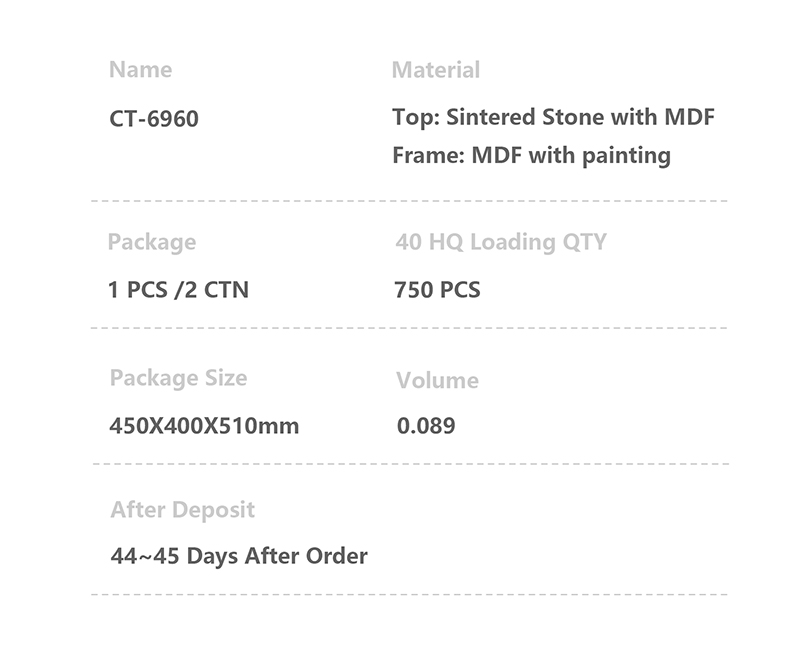800x661 pixels.
Task: Click the Name field label
Action: (140, 70)
